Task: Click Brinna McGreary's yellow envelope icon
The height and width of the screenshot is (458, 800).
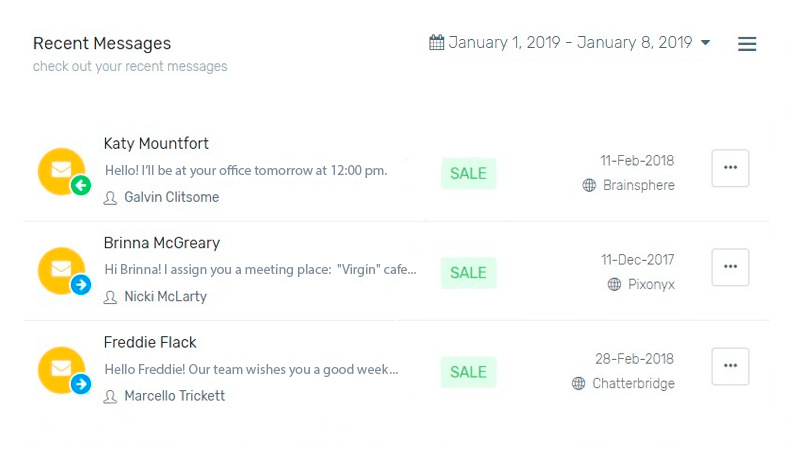Action: [x=60, y=269]
